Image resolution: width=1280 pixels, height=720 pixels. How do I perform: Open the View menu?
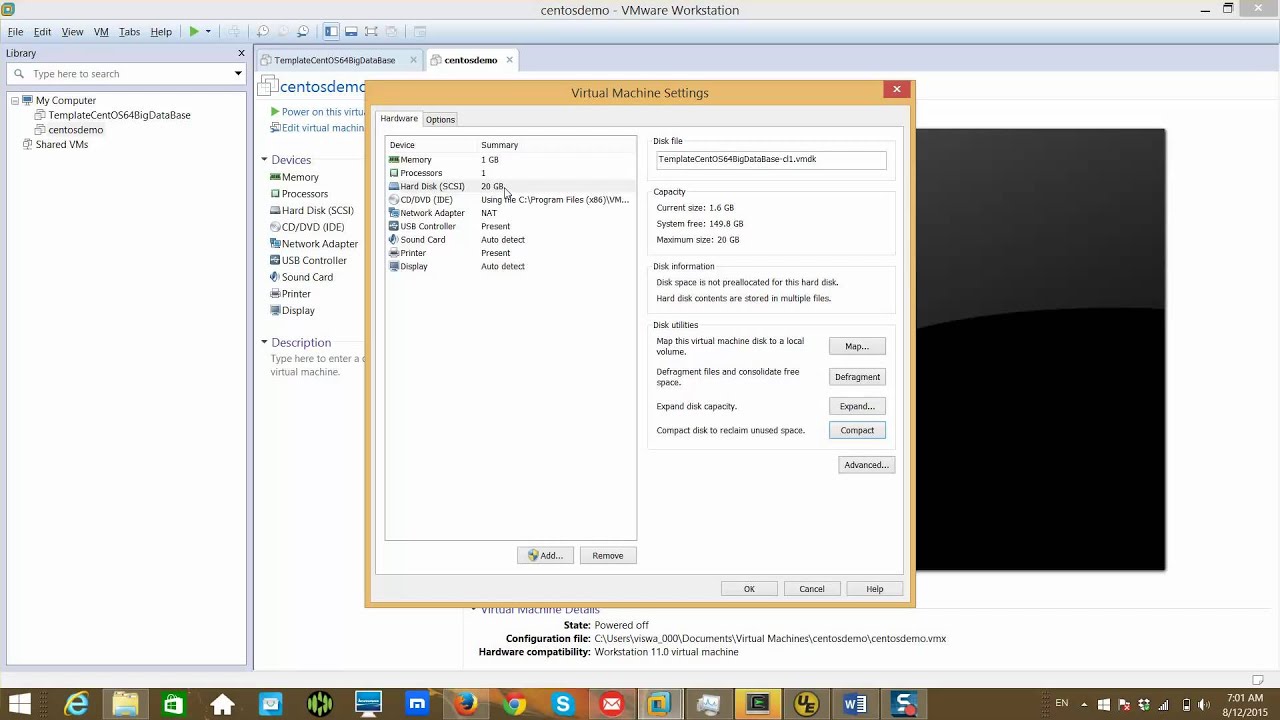click(x=72, y=32)
